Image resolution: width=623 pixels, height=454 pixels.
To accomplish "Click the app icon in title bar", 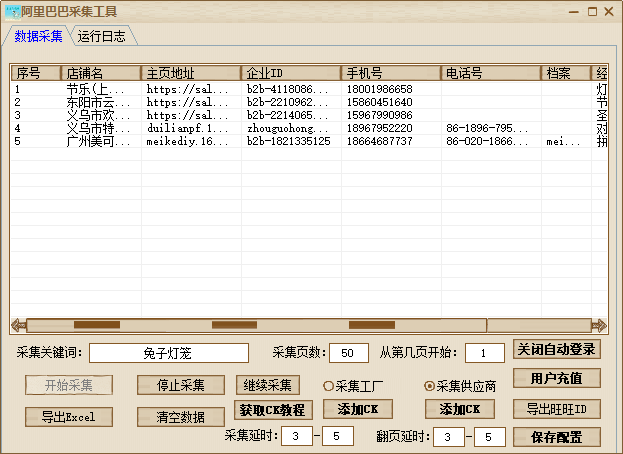I will coord(11,12).
